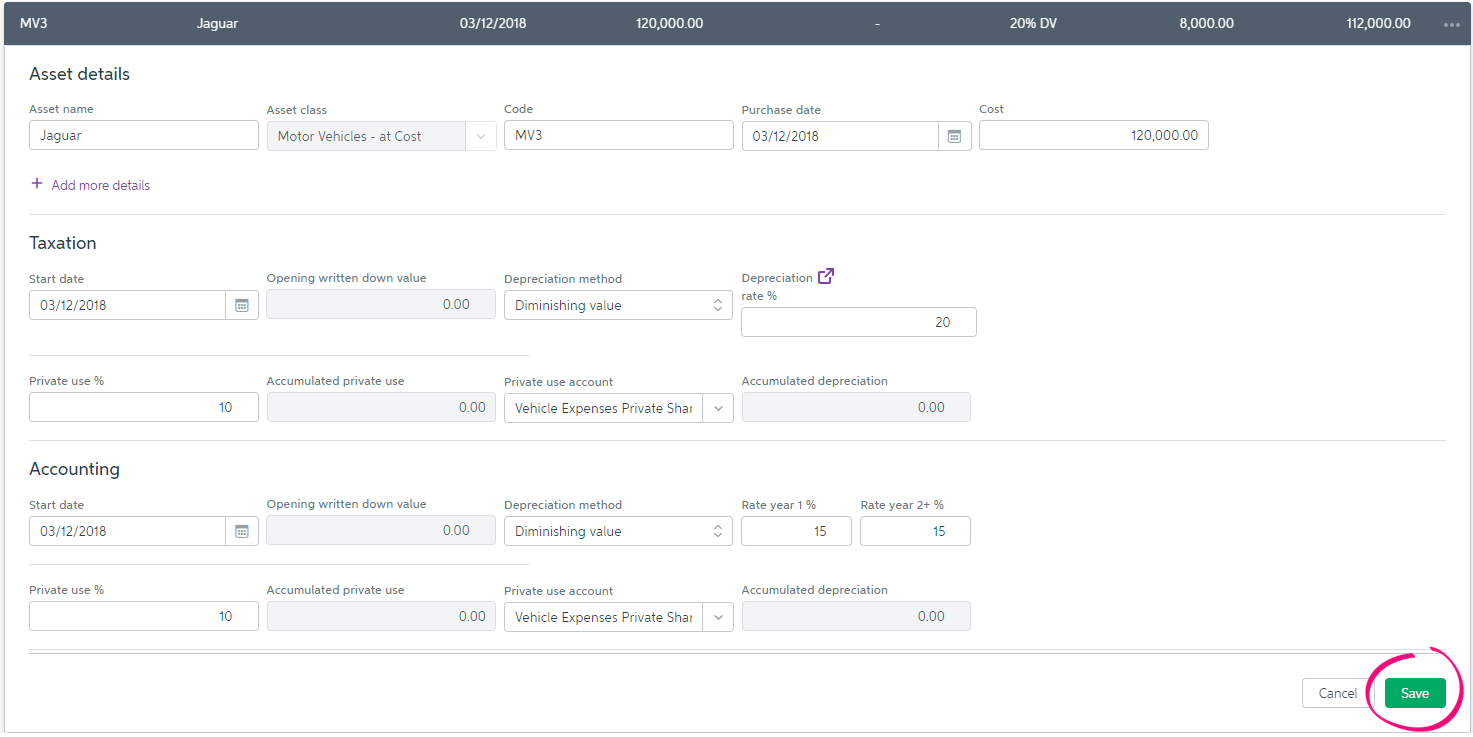The image size is (1473, 737).
Task: Edit the Rate year 1 % field
Action: pyautogui.click(x=796, y=531)
